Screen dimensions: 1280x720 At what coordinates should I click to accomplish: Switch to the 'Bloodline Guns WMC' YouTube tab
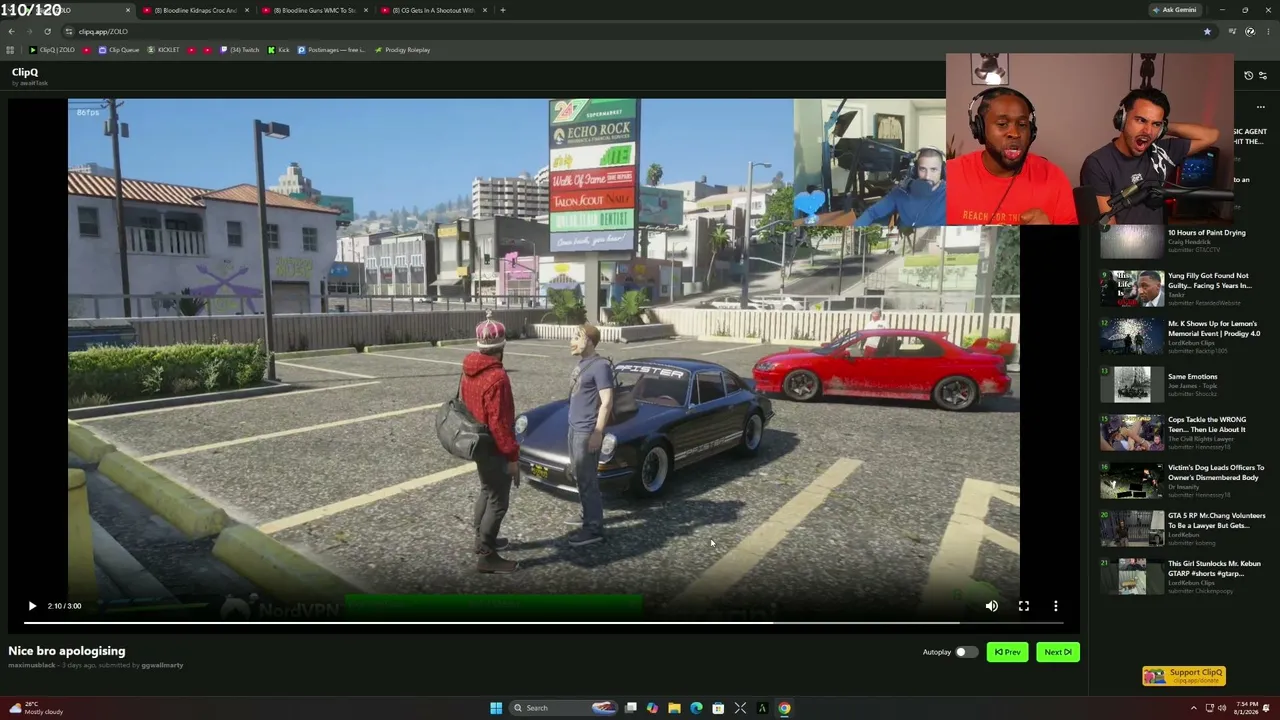tap(316, 10)
